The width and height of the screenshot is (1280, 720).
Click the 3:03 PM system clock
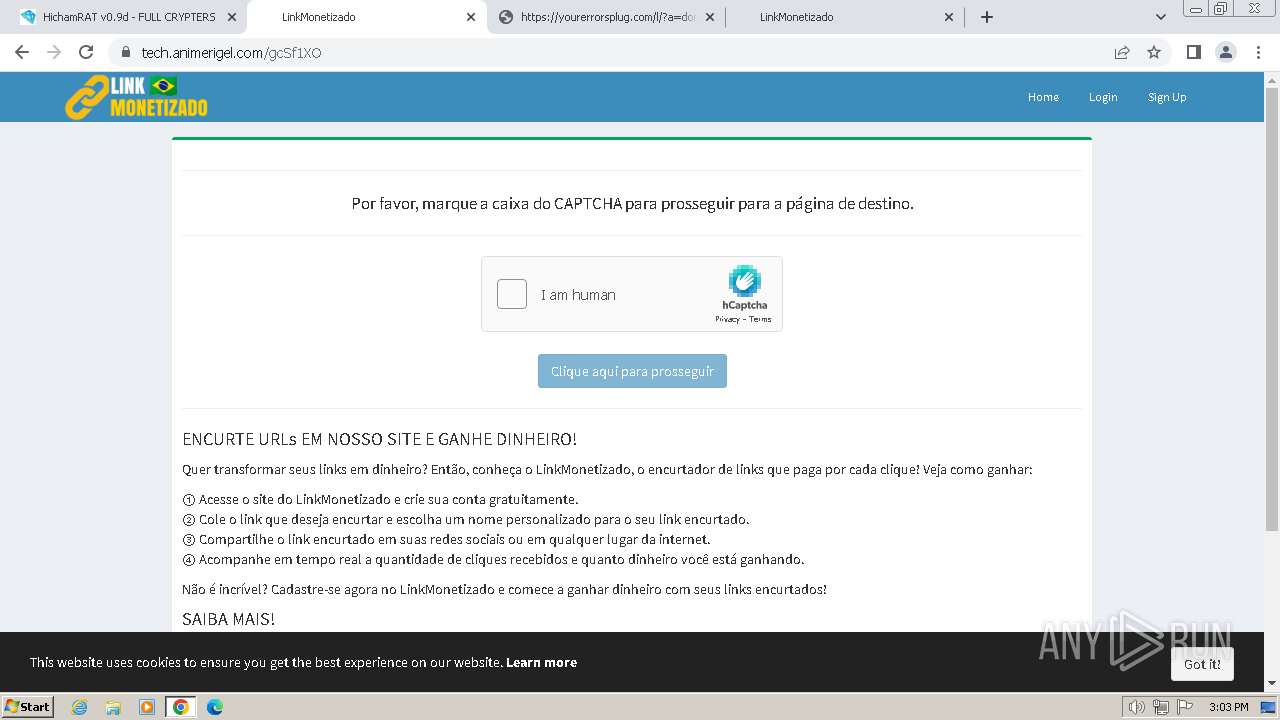pos(1228,707)
